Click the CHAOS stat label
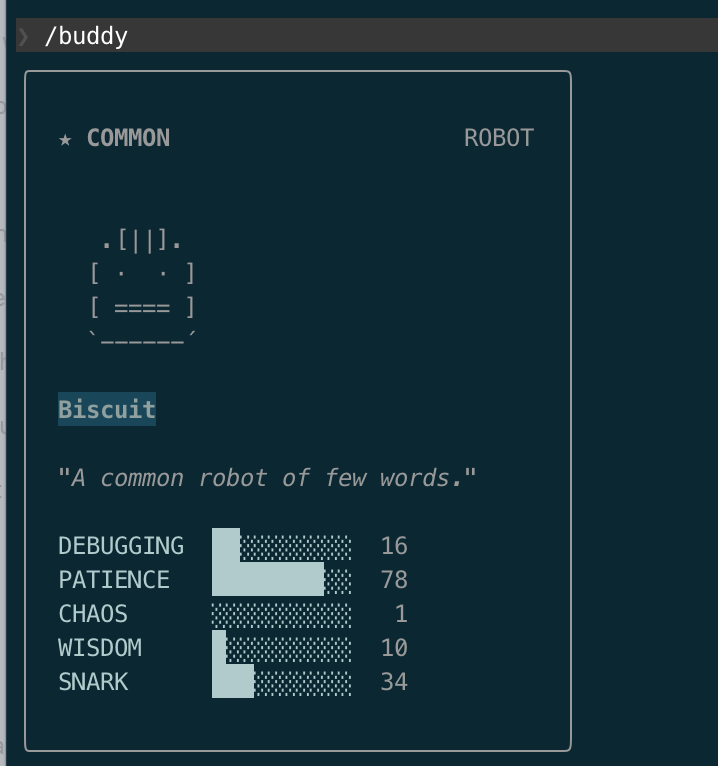718x766 pixels. (x=93, y=614)
